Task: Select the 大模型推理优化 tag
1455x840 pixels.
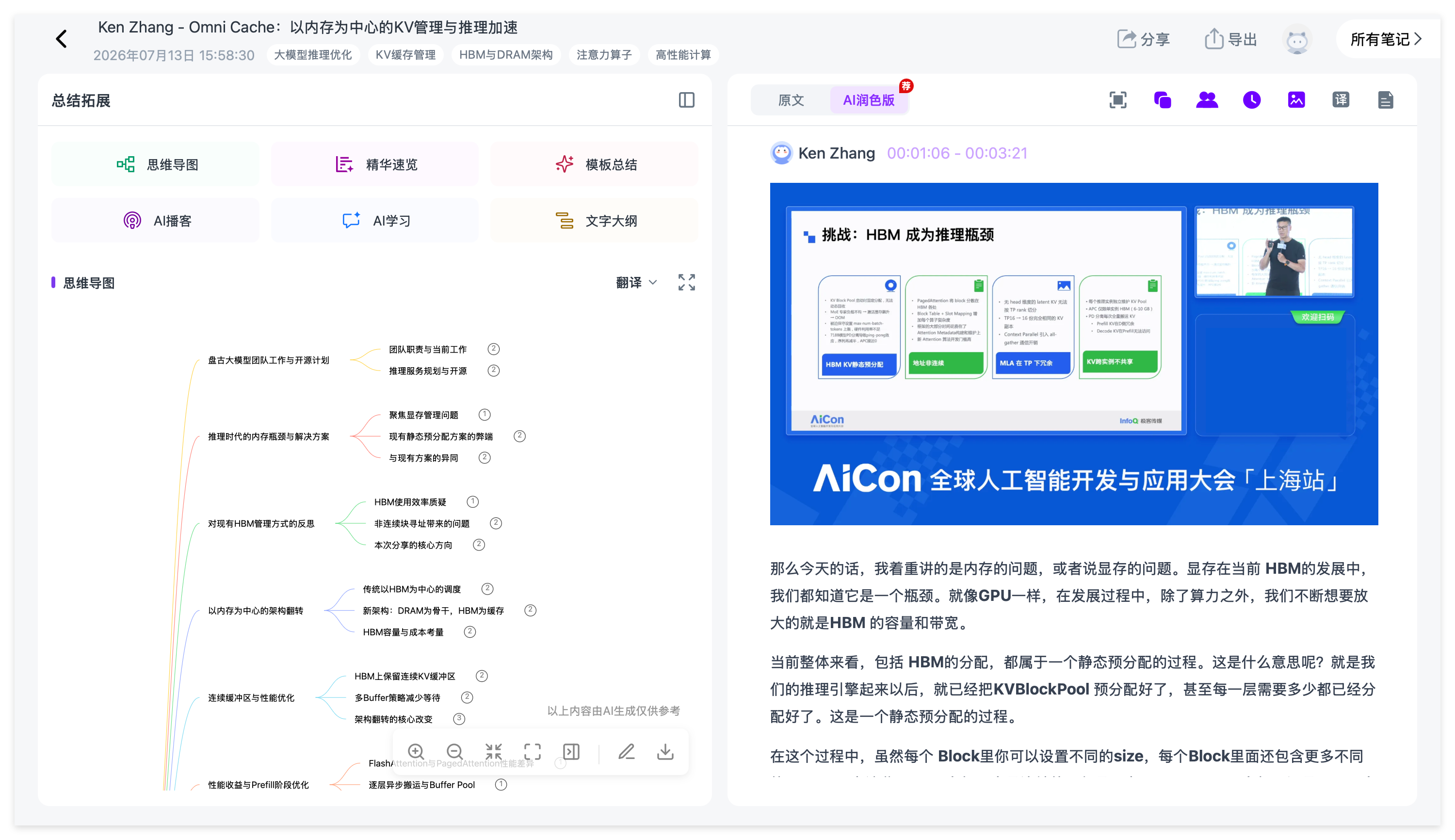Action: point(313,55)
